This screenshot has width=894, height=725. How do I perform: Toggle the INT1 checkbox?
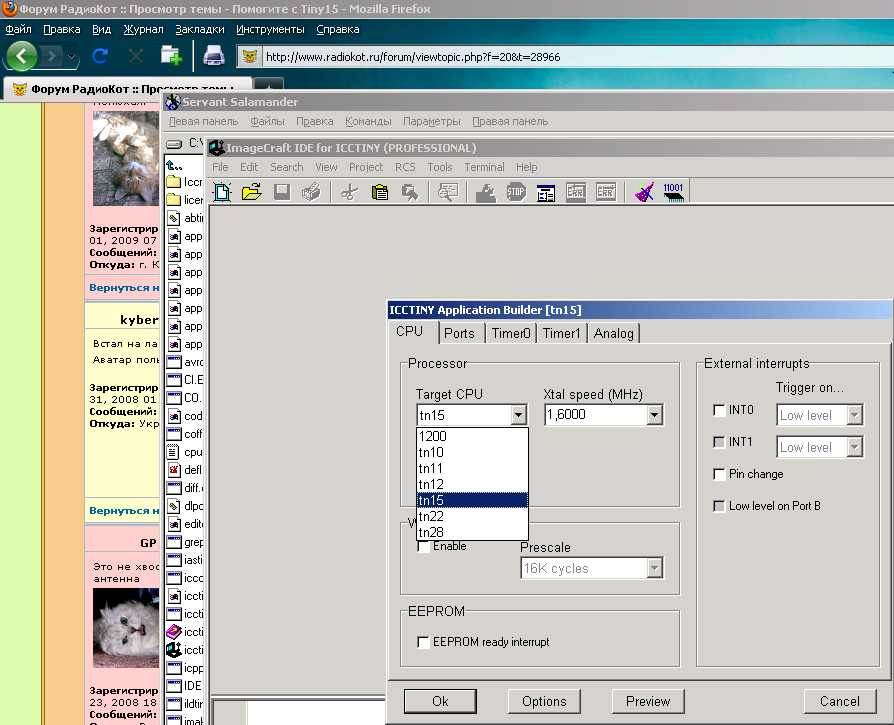[719, 442]
